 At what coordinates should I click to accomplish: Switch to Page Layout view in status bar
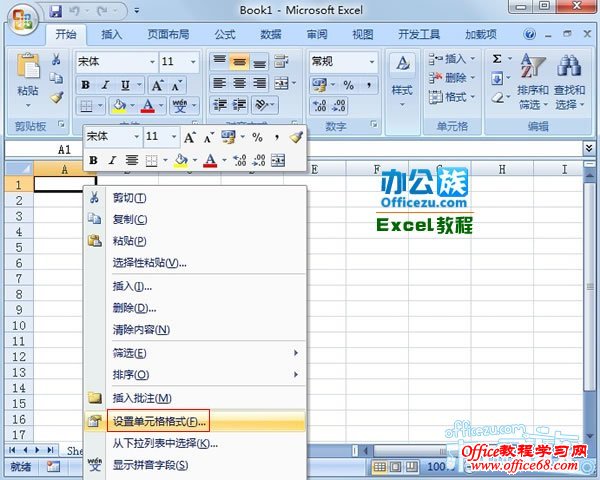(396, 467)
